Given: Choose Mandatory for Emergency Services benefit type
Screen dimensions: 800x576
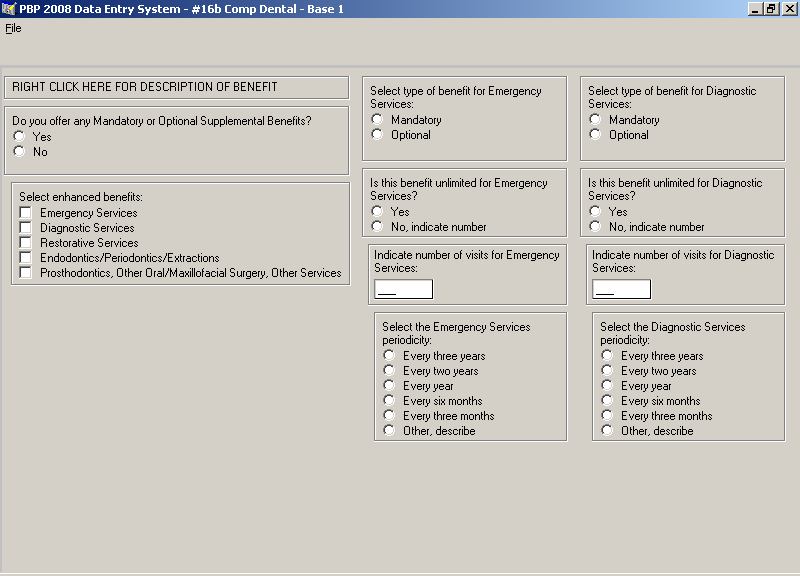Looking at the screenshot, I should (377, 119).
